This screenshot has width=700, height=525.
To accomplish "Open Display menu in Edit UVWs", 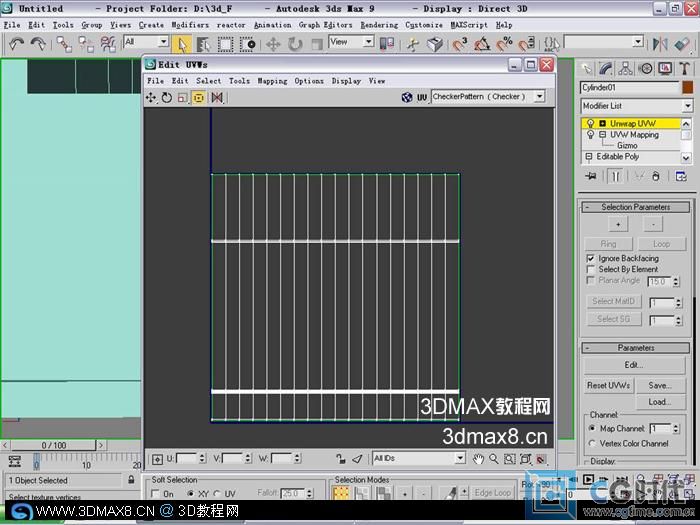I will [346, 81].
